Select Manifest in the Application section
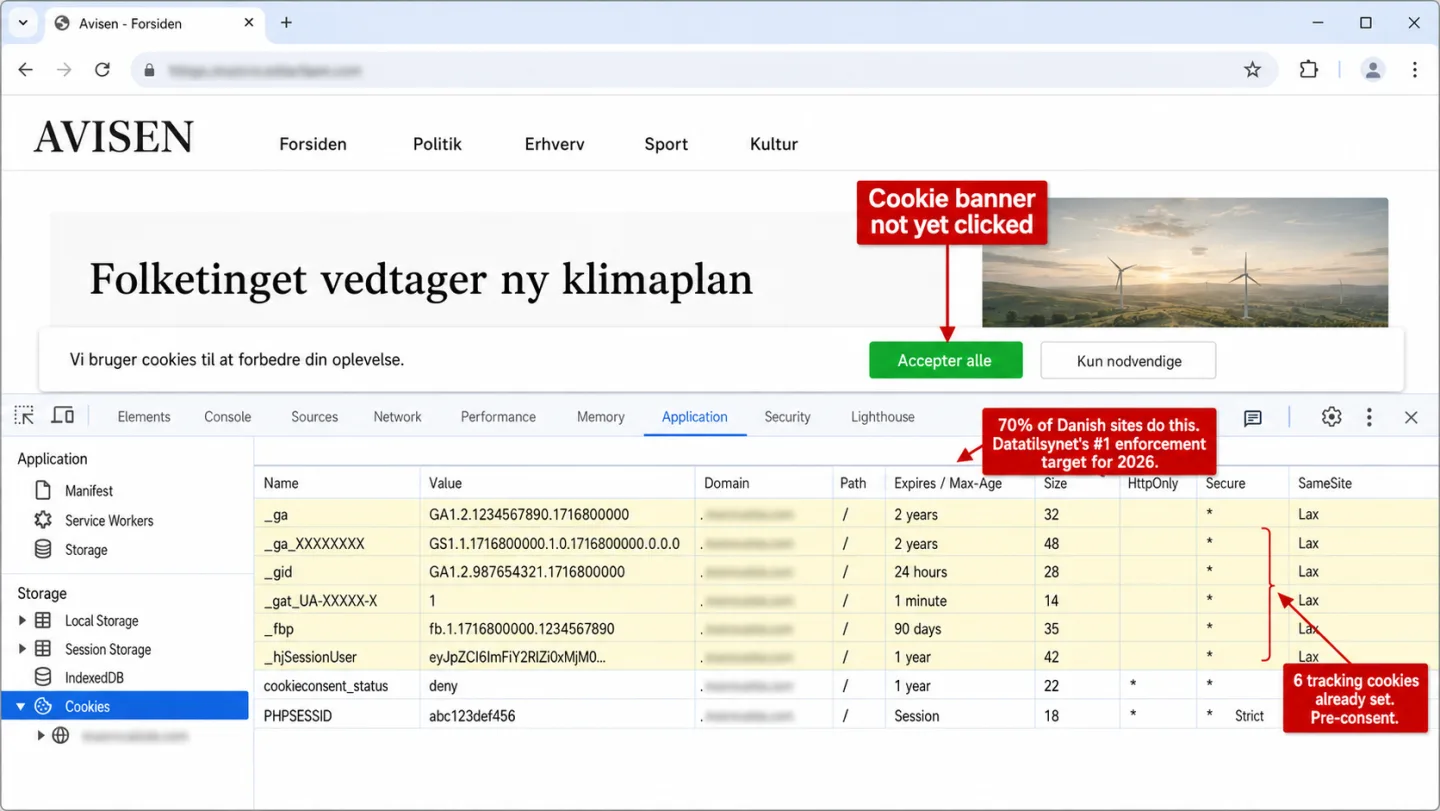 click(x=88, y=491)
